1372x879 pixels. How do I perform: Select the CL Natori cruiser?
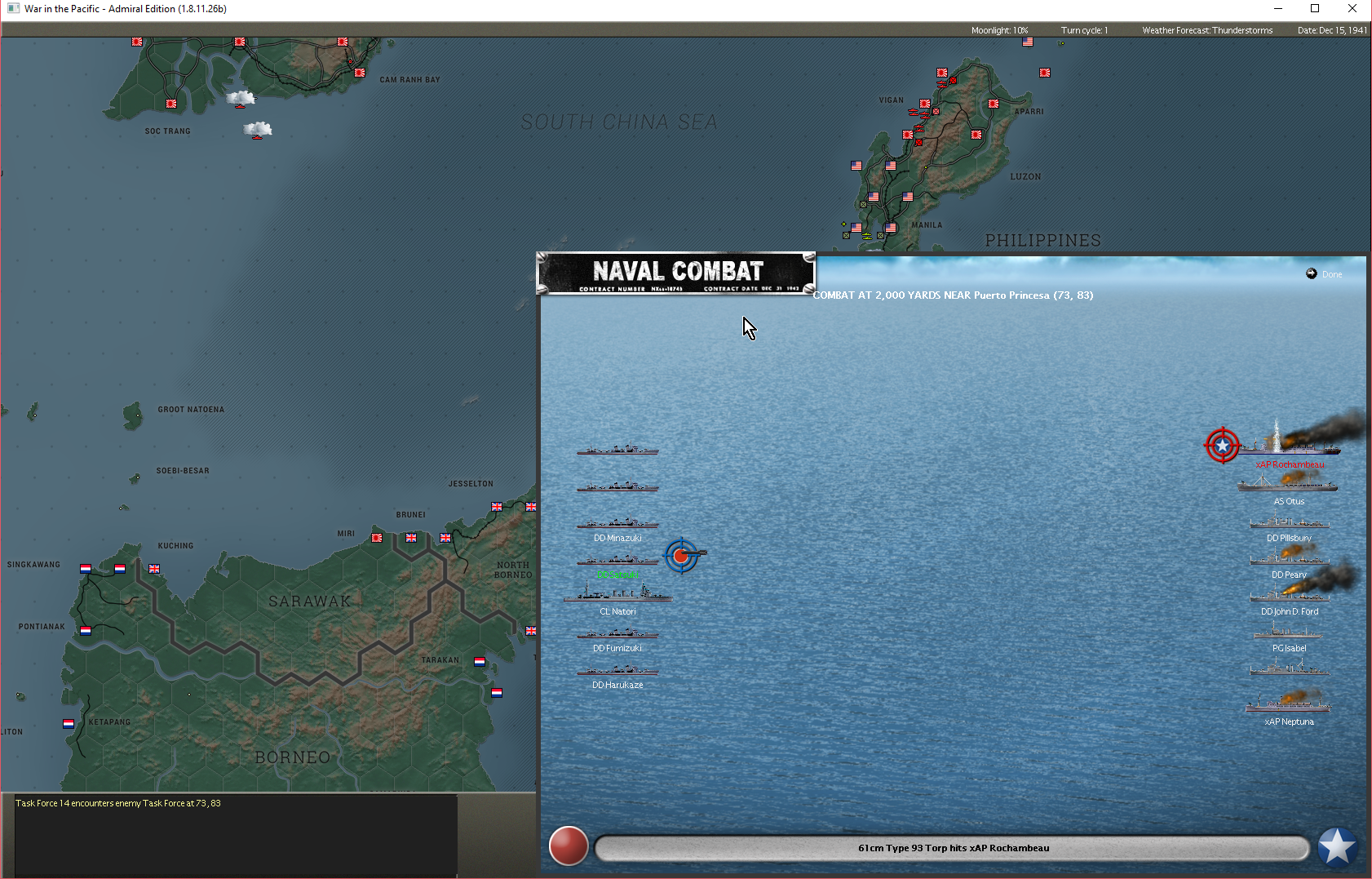click(x=617, y=593)
